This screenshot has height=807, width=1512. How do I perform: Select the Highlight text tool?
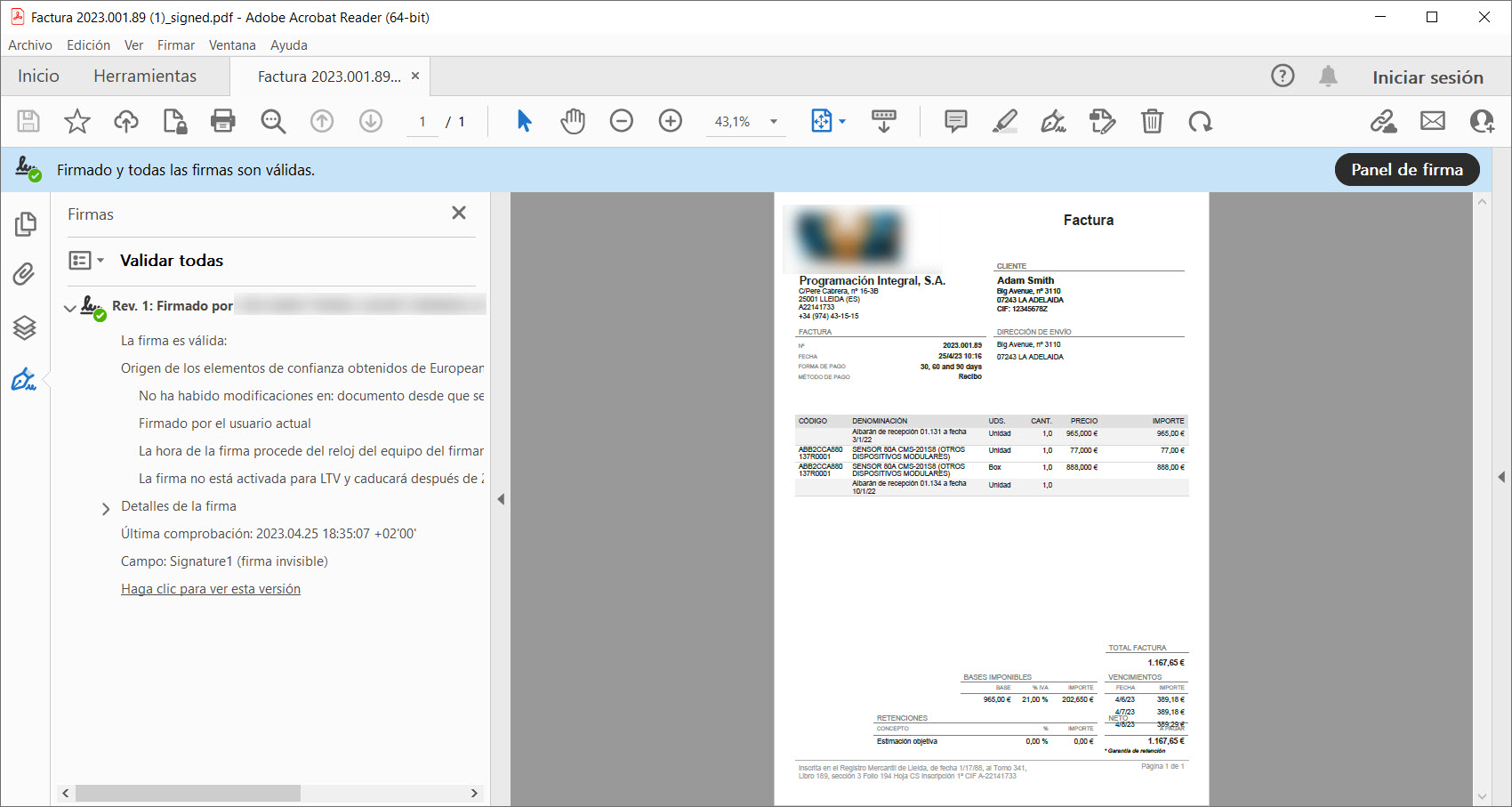[1005, 121]
